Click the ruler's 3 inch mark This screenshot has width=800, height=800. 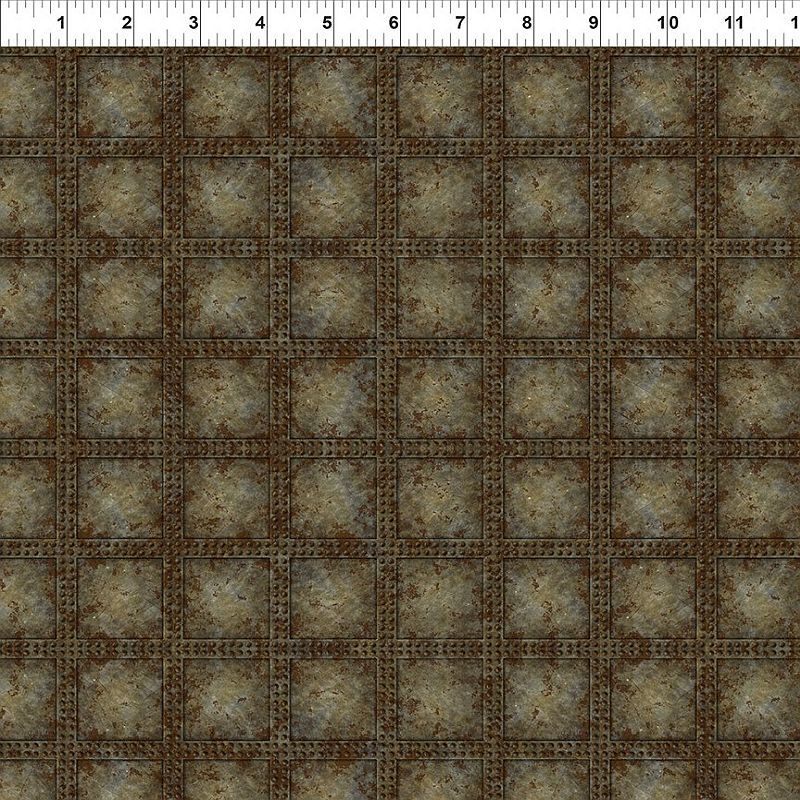coord(193,23)
